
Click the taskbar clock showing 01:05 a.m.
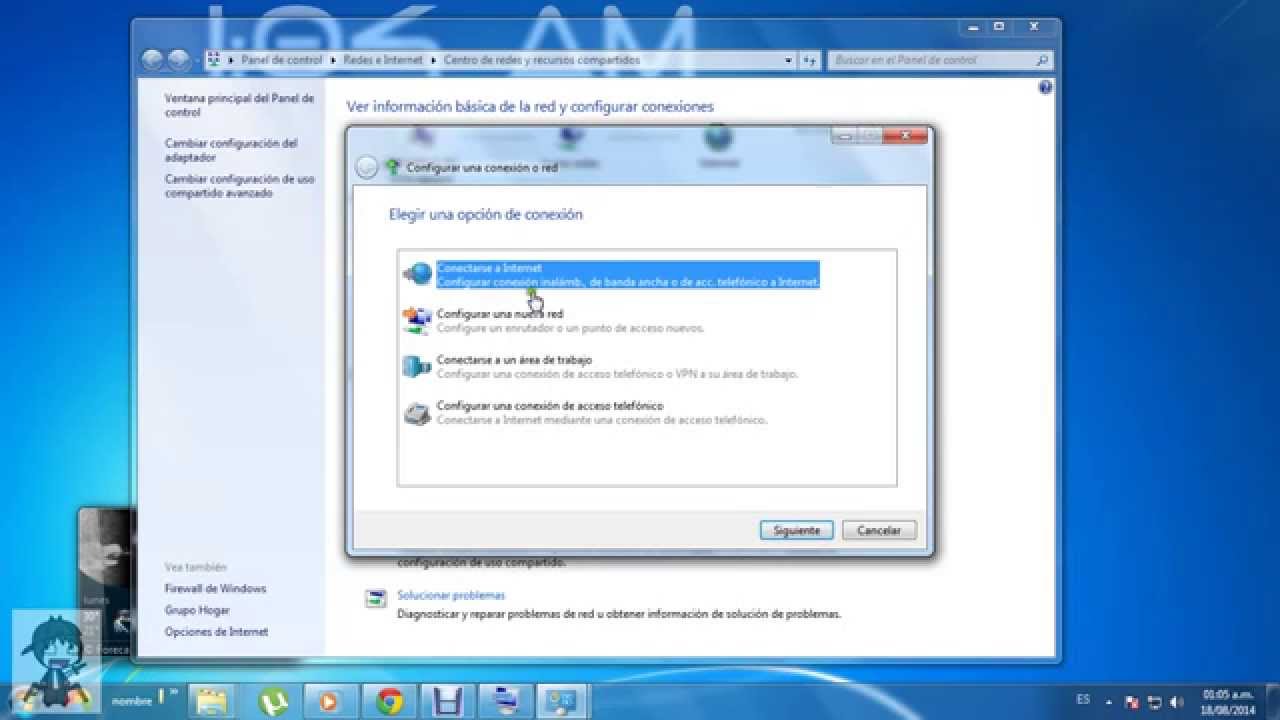1227,700
